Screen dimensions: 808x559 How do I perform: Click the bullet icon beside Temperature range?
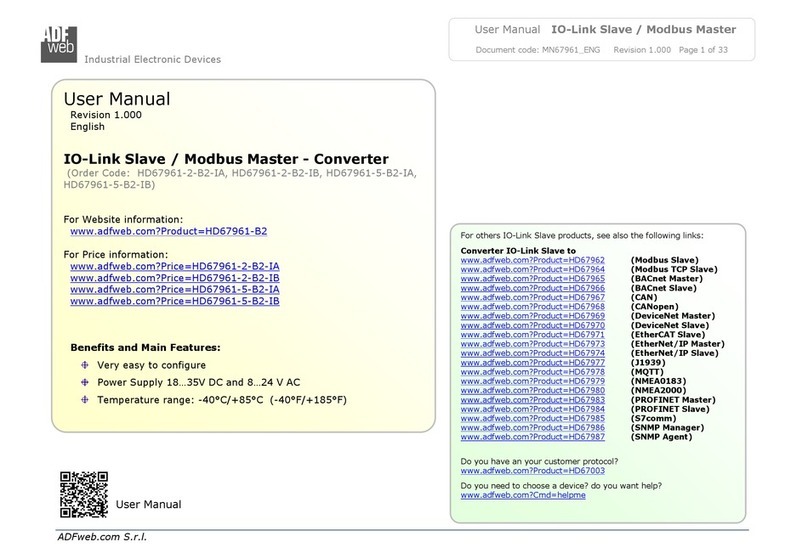pyautogui.click(x=85, y=400)
